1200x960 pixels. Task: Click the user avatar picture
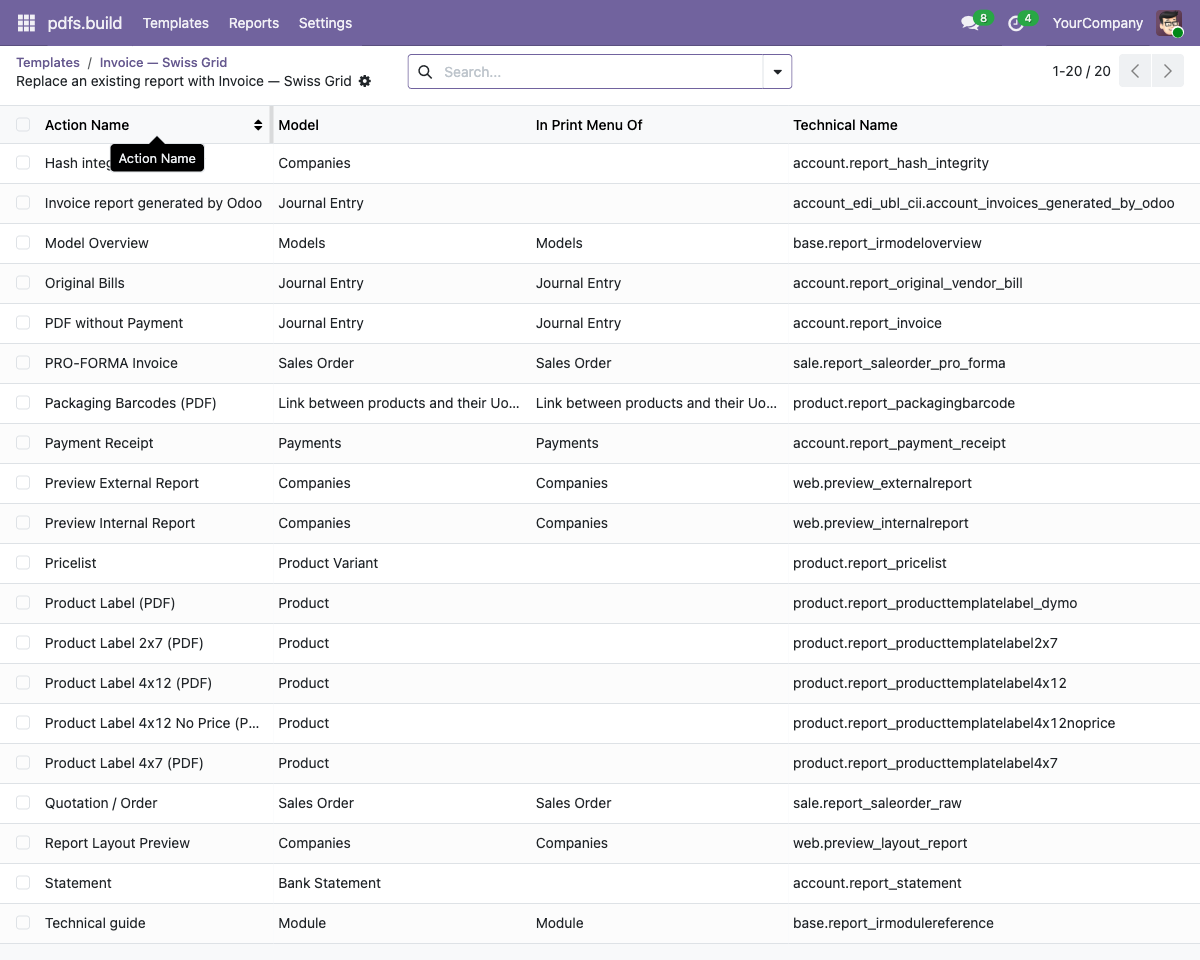tap(1169, 23)
